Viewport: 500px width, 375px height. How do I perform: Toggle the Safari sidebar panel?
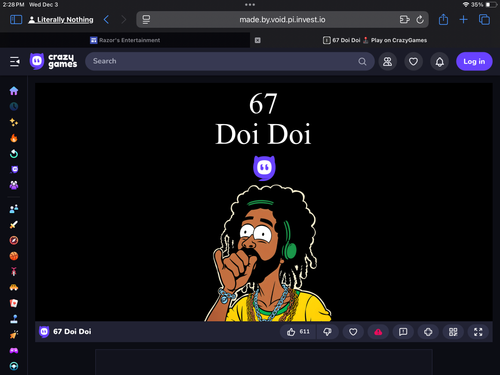click(16, 20)
